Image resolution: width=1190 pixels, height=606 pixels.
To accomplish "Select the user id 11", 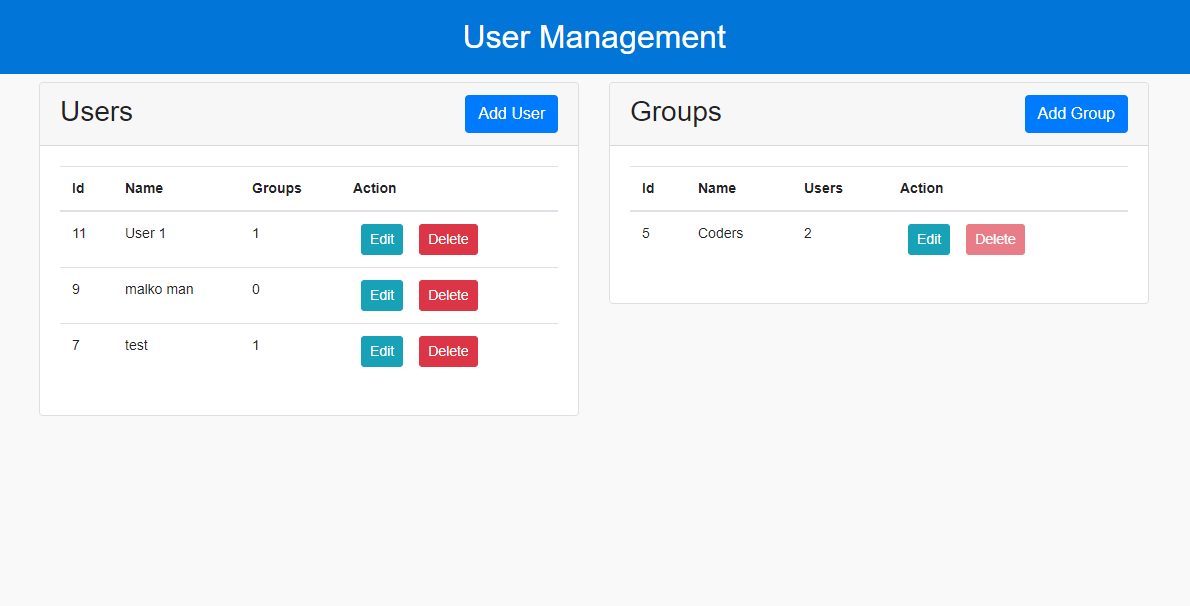I will point(76,233).
